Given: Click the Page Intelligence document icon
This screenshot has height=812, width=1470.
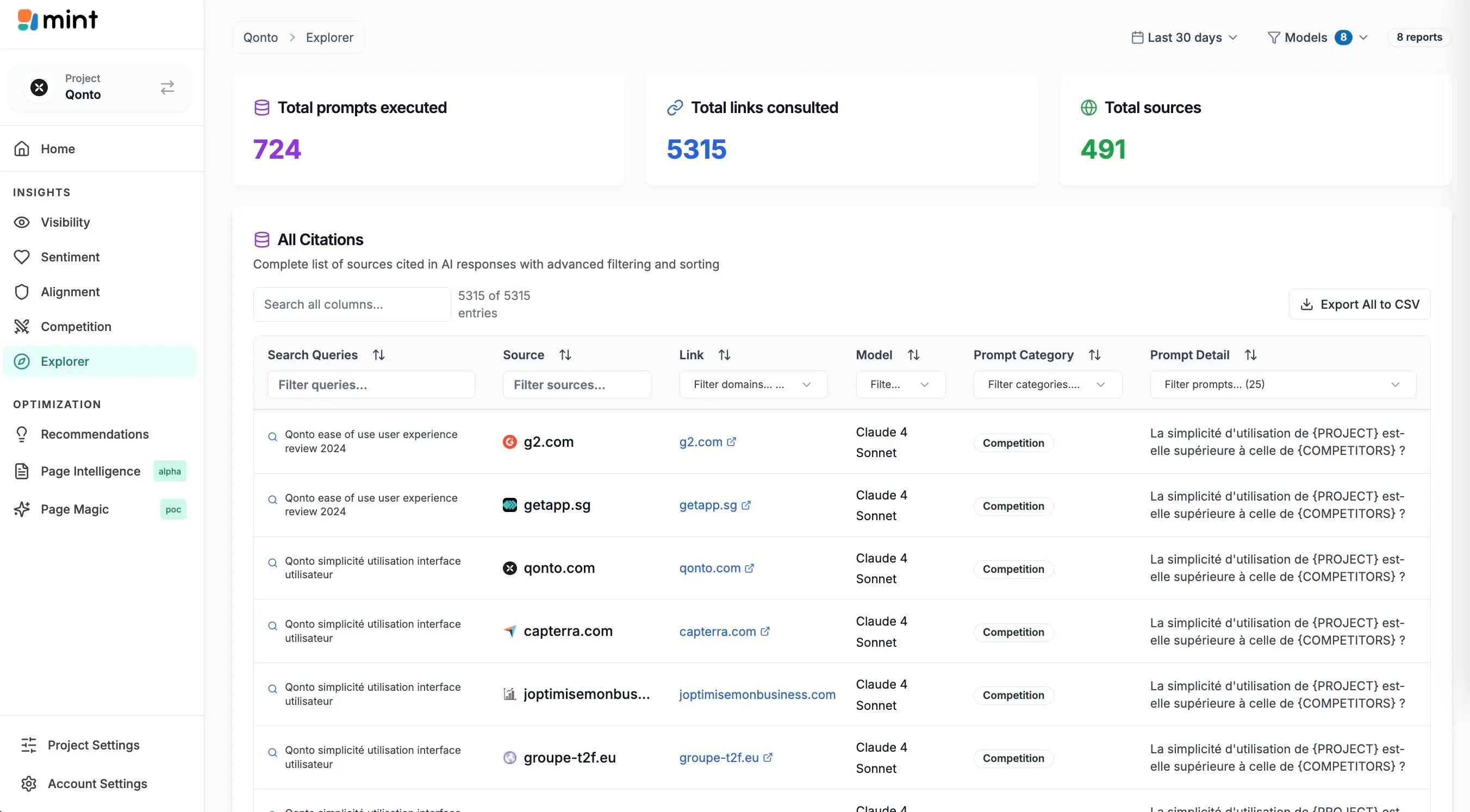Looking at the screenshot, I should (x=22, y=471).
